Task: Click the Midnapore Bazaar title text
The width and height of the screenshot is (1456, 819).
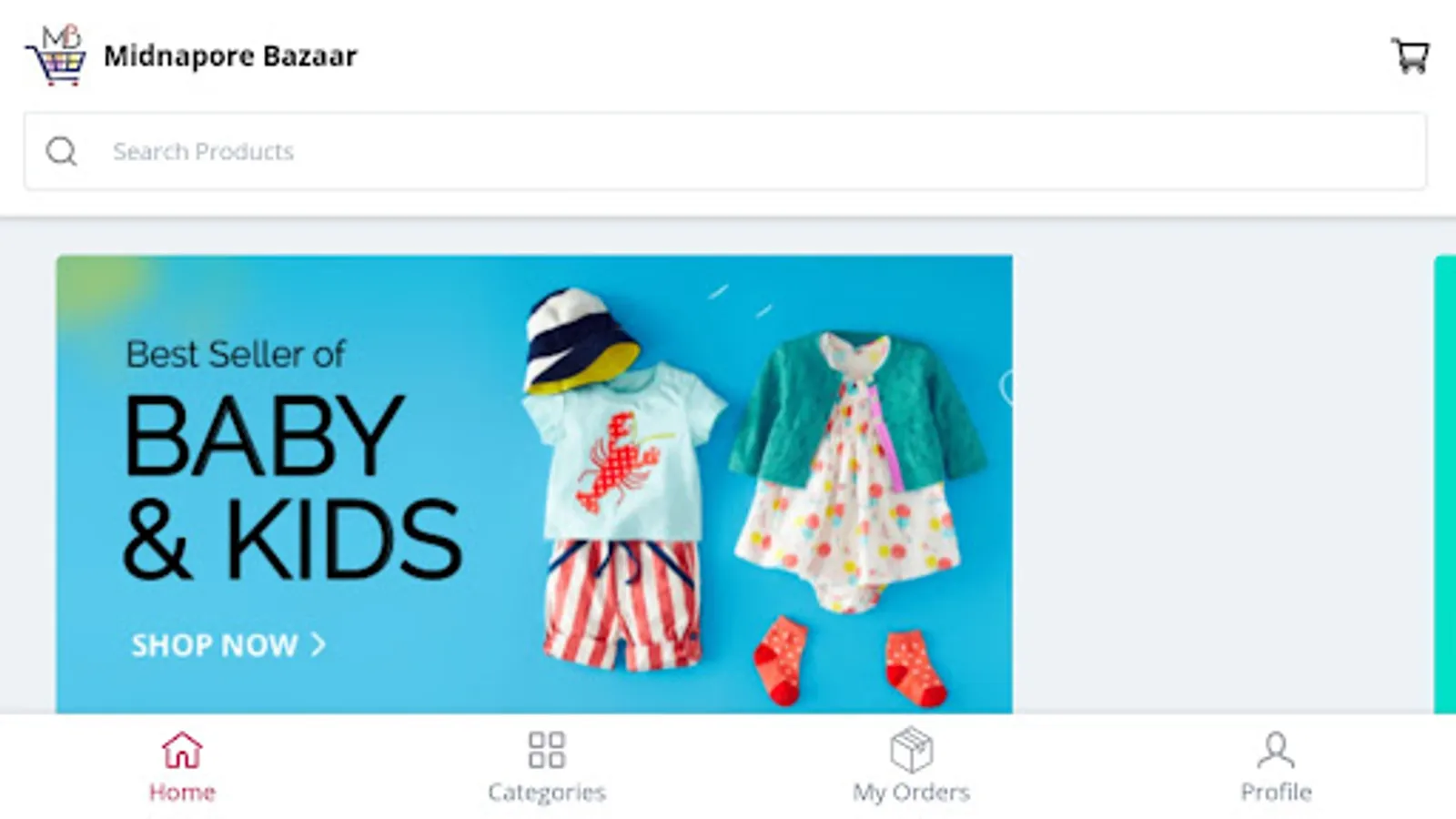Action: 230,56
